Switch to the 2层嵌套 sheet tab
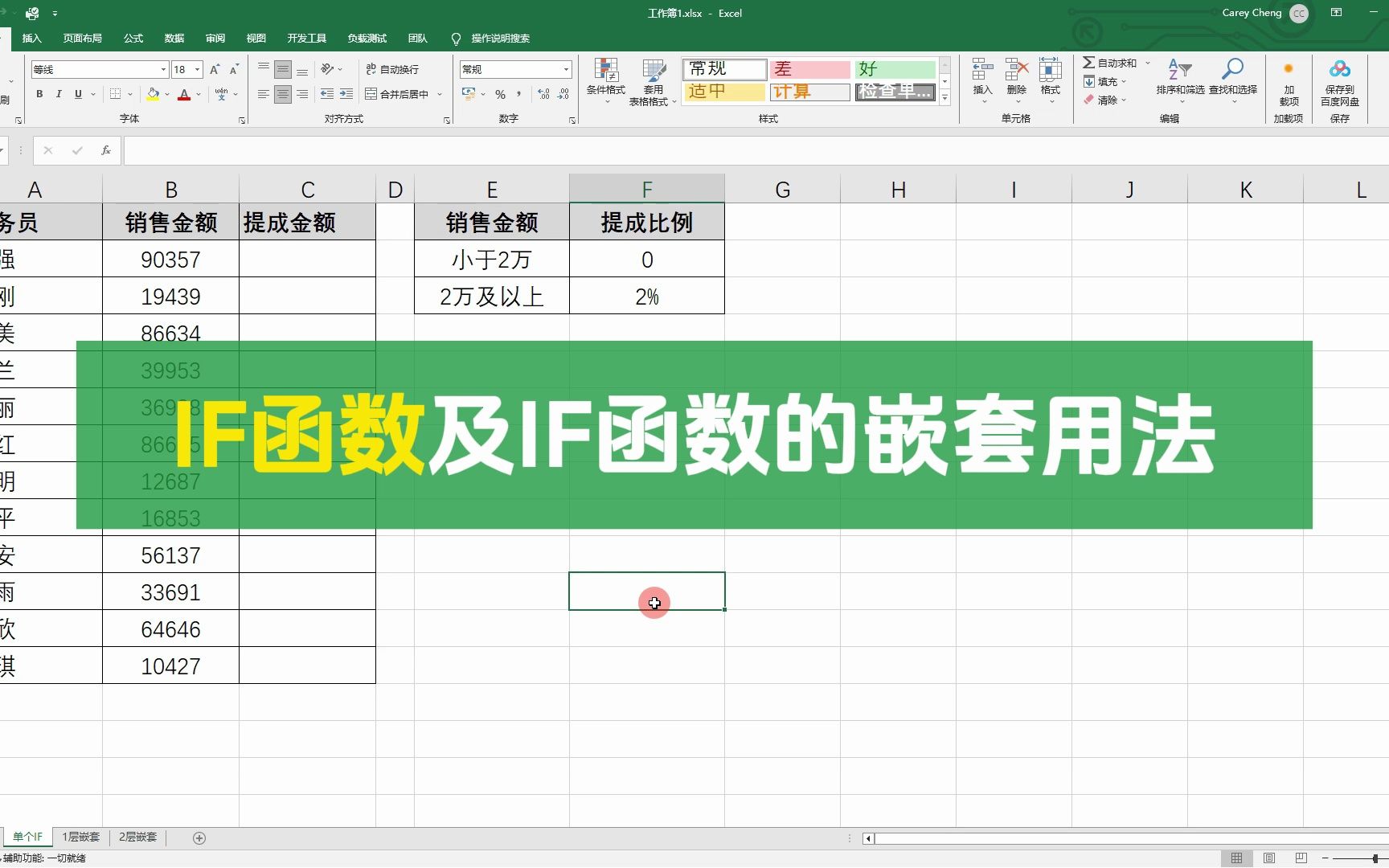Viewport: 1389px width, 868px height. coord(138,837)
